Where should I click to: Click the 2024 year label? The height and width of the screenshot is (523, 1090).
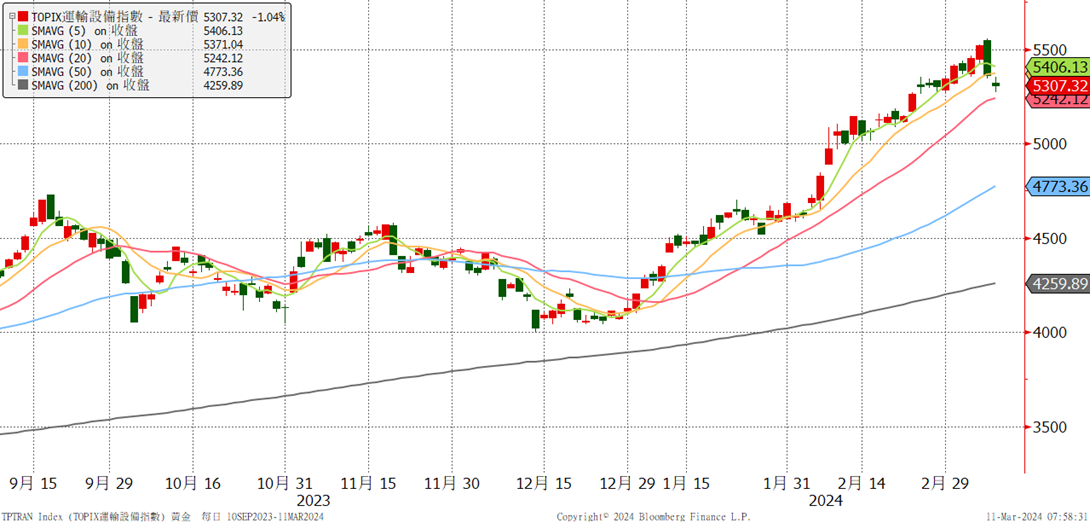824,501
